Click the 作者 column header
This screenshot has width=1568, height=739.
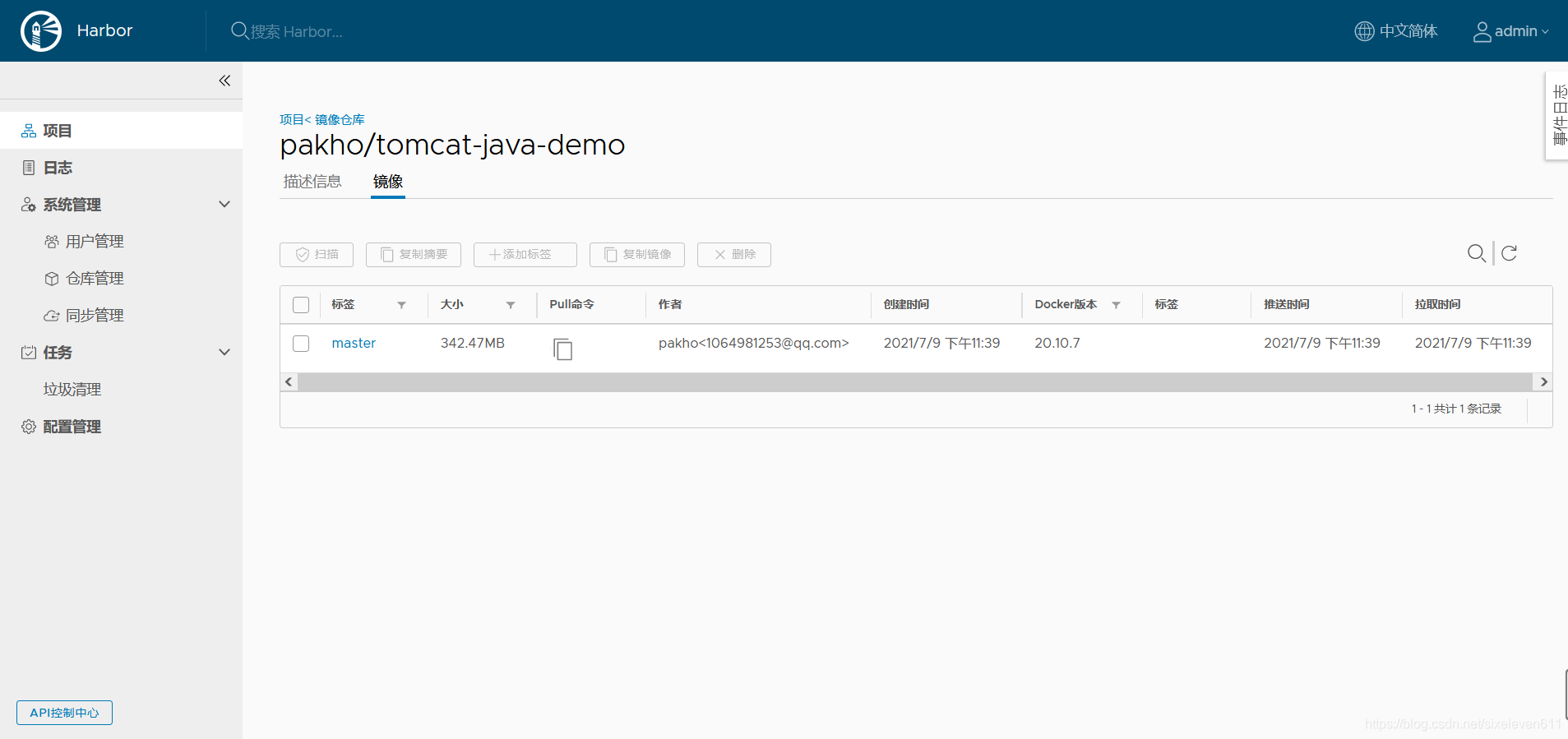click(x=670, y=305)
